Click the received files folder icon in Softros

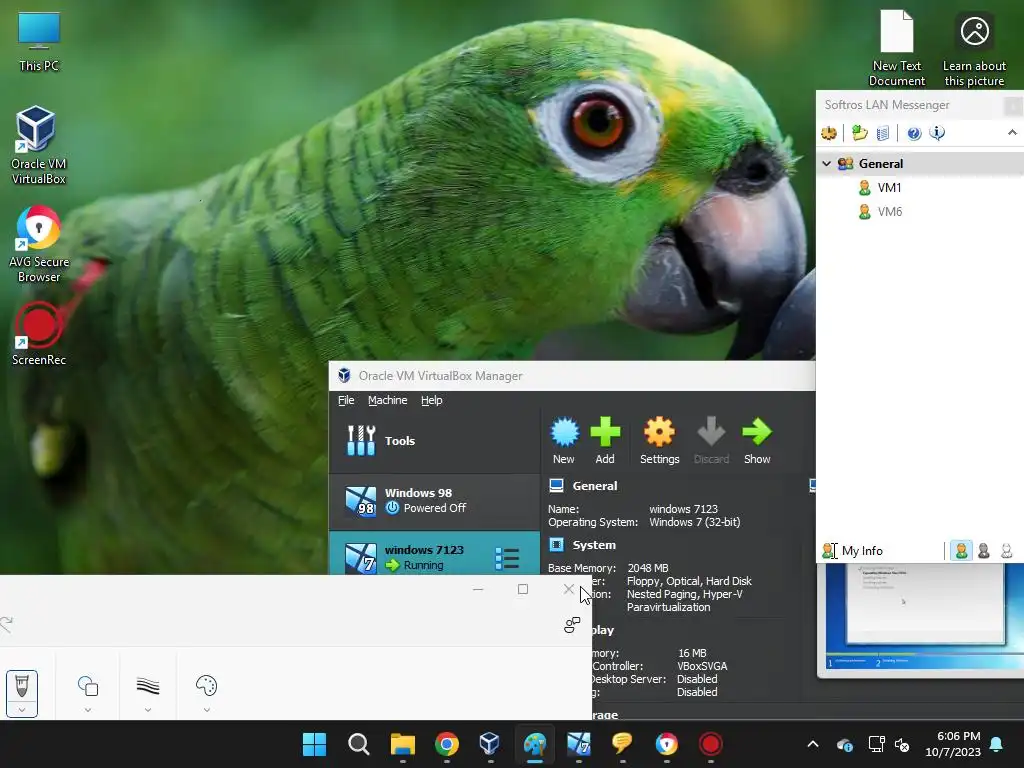(859, 133)
